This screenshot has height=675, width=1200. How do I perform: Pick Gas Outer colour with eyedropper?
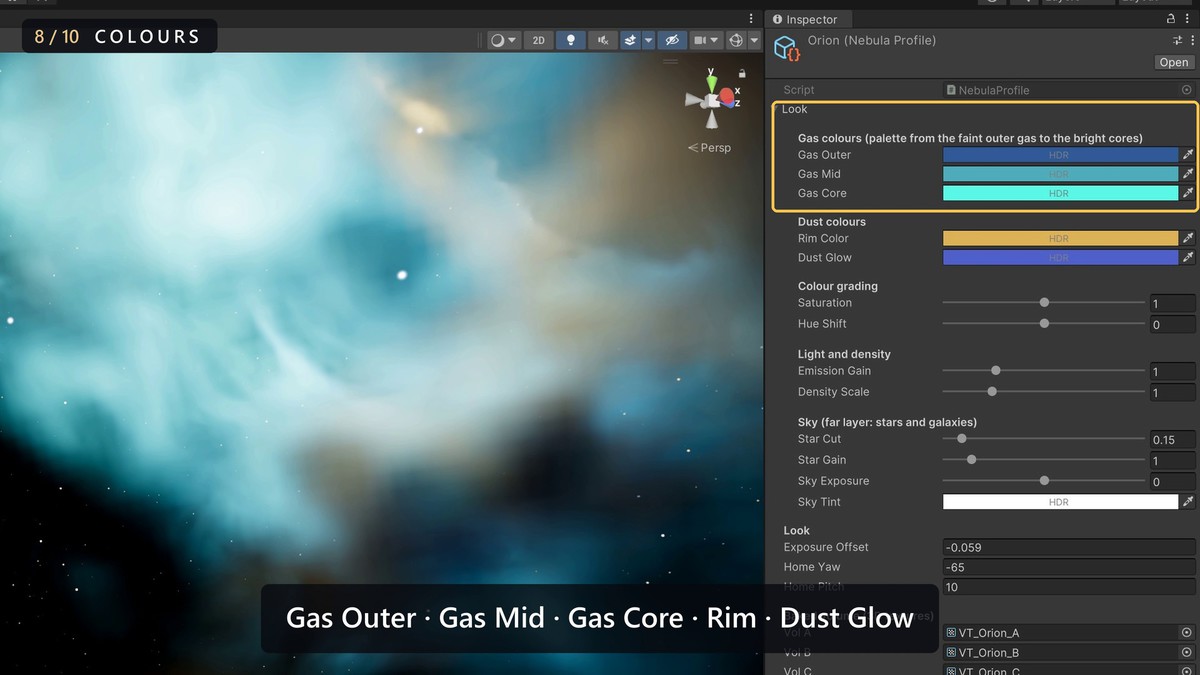[1188, 155]
